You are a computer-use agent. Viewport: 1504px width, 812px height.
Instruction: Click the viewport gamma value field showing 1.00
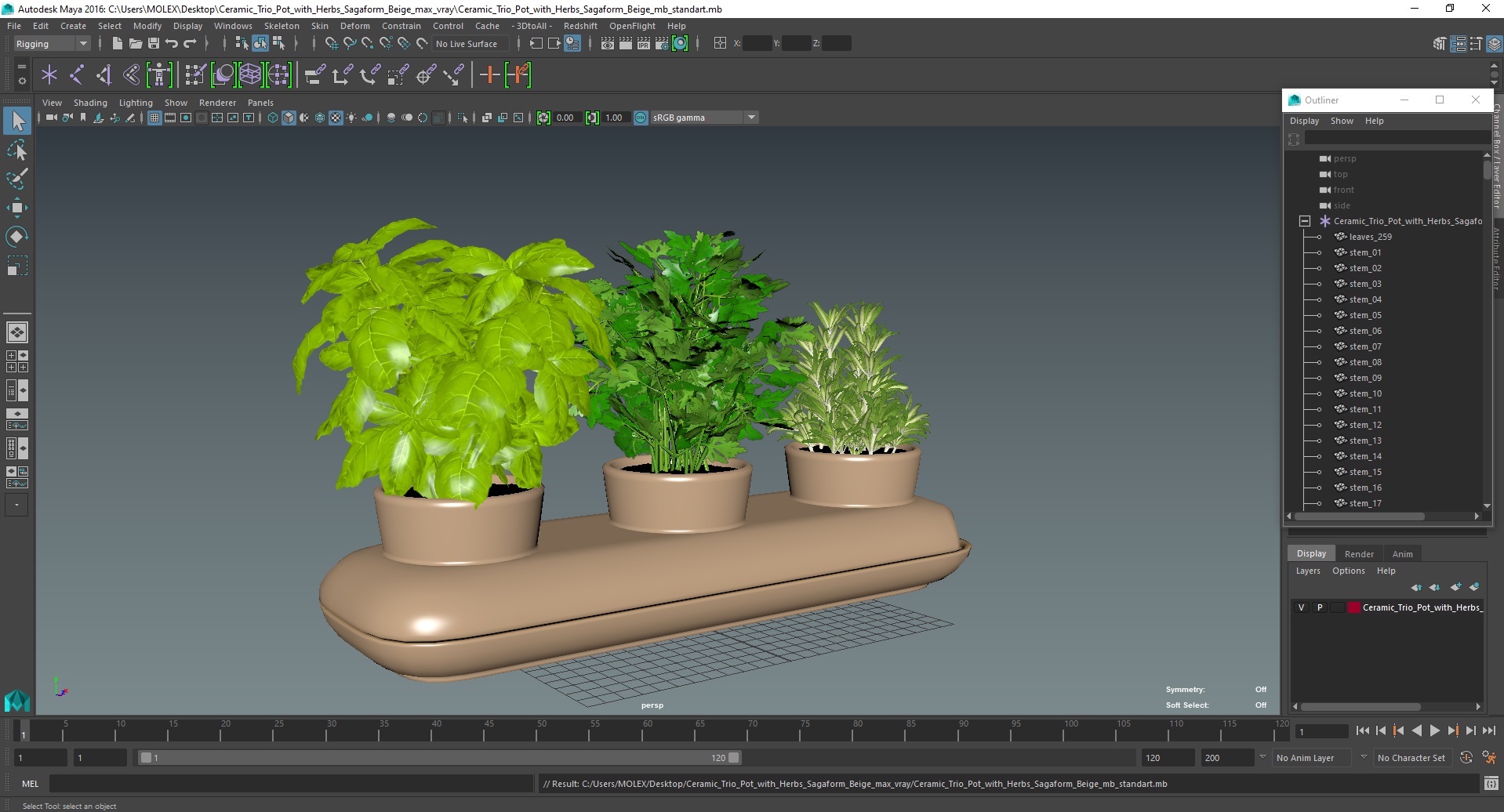tap(615, 118)
